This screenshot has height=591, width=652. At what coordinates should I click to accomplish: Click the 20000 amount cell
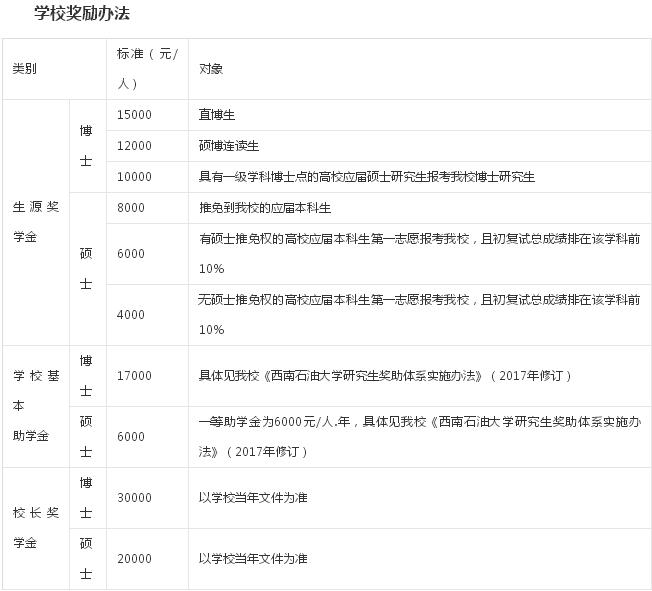click(134, 559)
